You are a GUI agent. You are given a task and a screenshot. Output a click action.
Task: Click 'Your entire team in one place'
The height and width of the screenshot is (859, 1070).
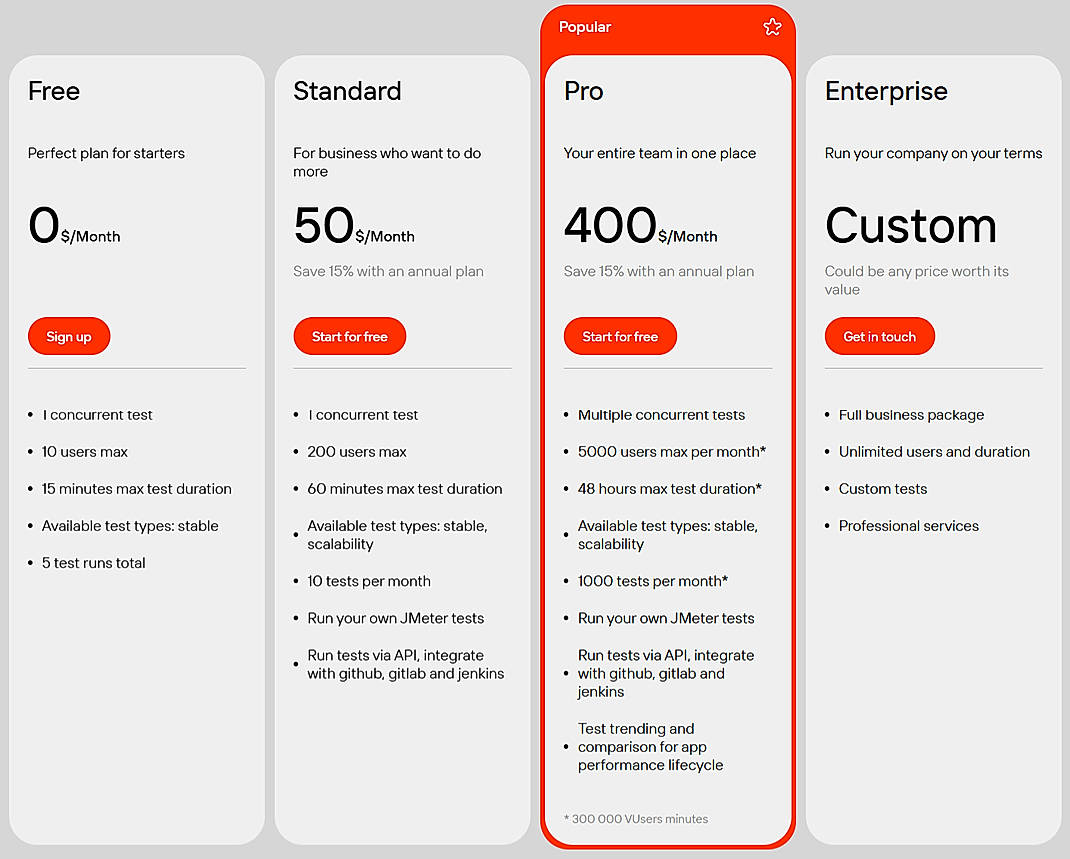coord(660,154)
